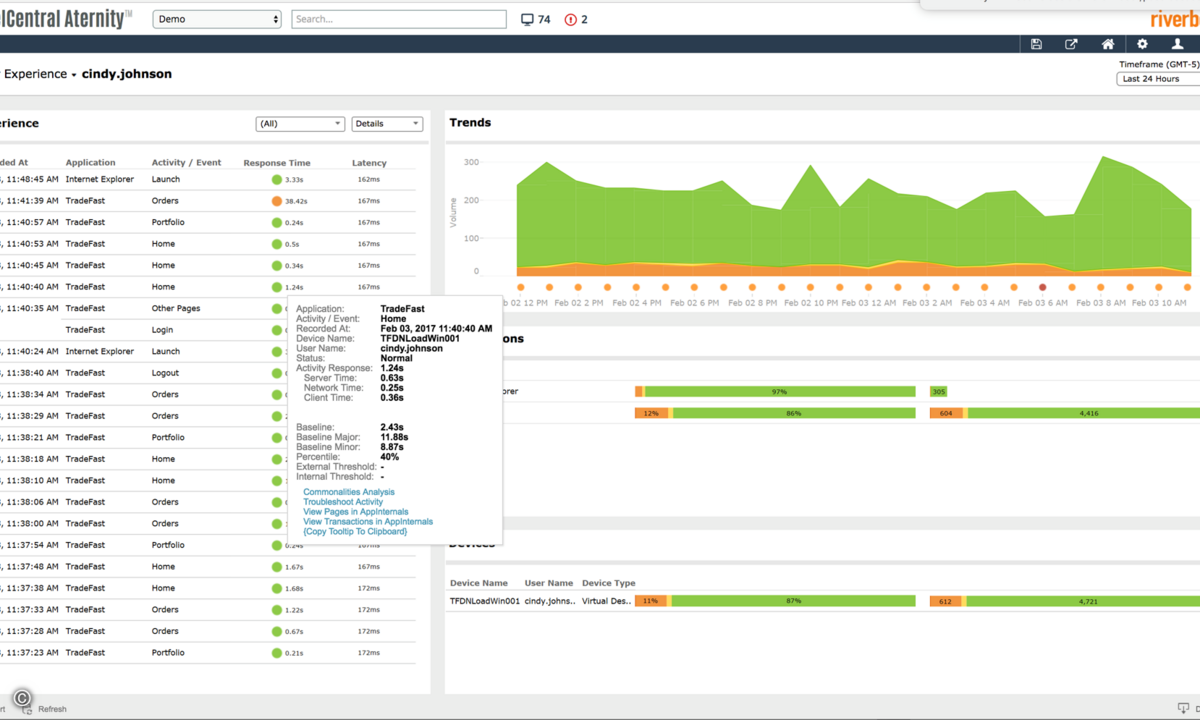Click the 4,721 green volume bar
The image size is (1200, 720).
tap(1083, 601)
